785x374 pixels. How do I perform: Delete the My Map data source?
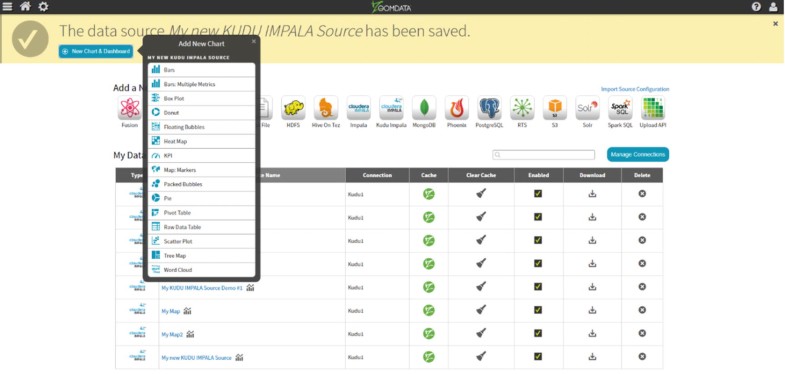point(642,310)
